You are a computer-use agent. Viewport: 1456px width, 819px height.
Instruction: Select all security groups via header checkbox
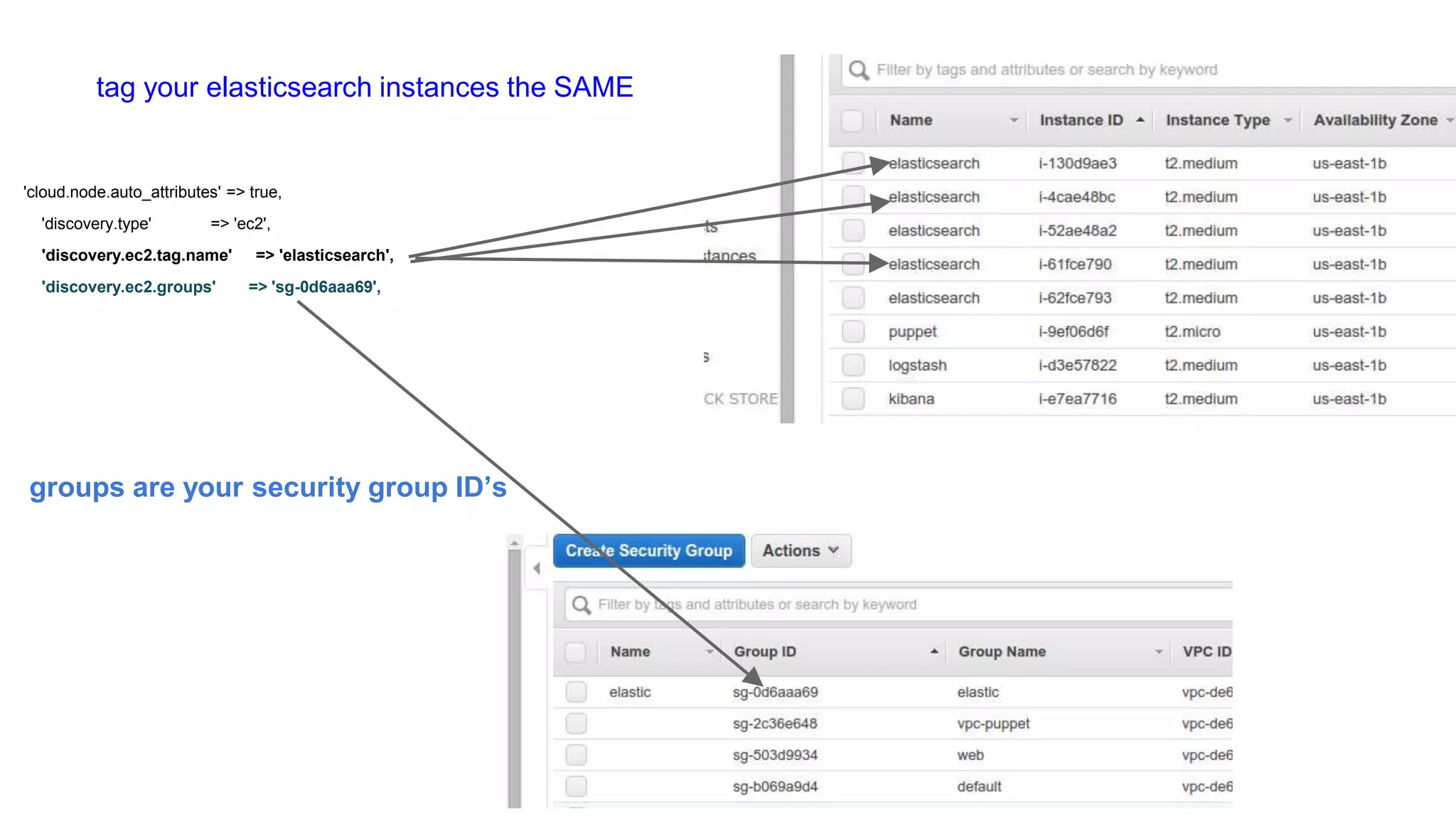[x=575, y=652]
